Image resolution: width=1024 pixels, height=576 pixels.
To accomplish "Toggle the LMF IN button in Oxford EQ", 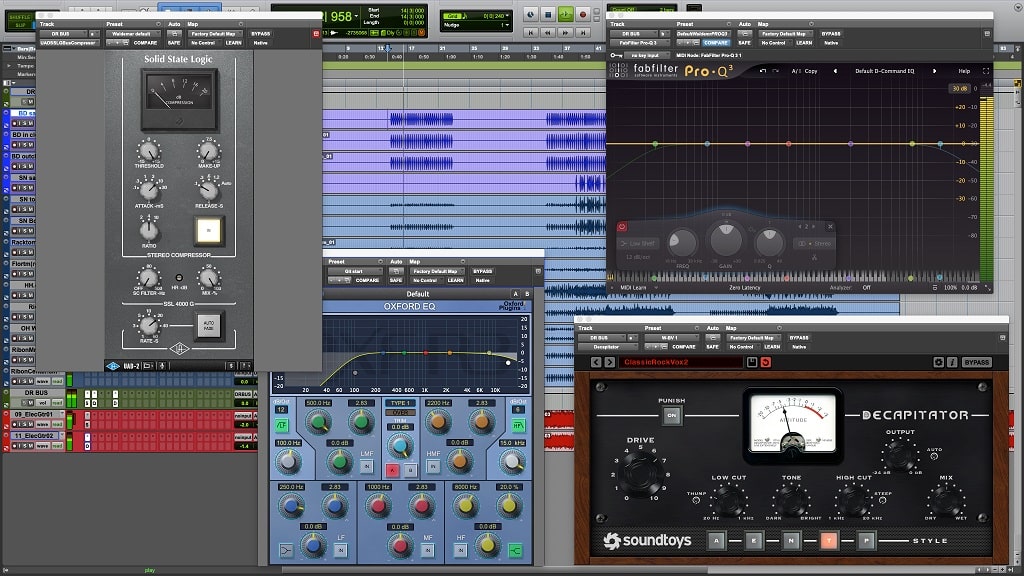I will [367, 466].
